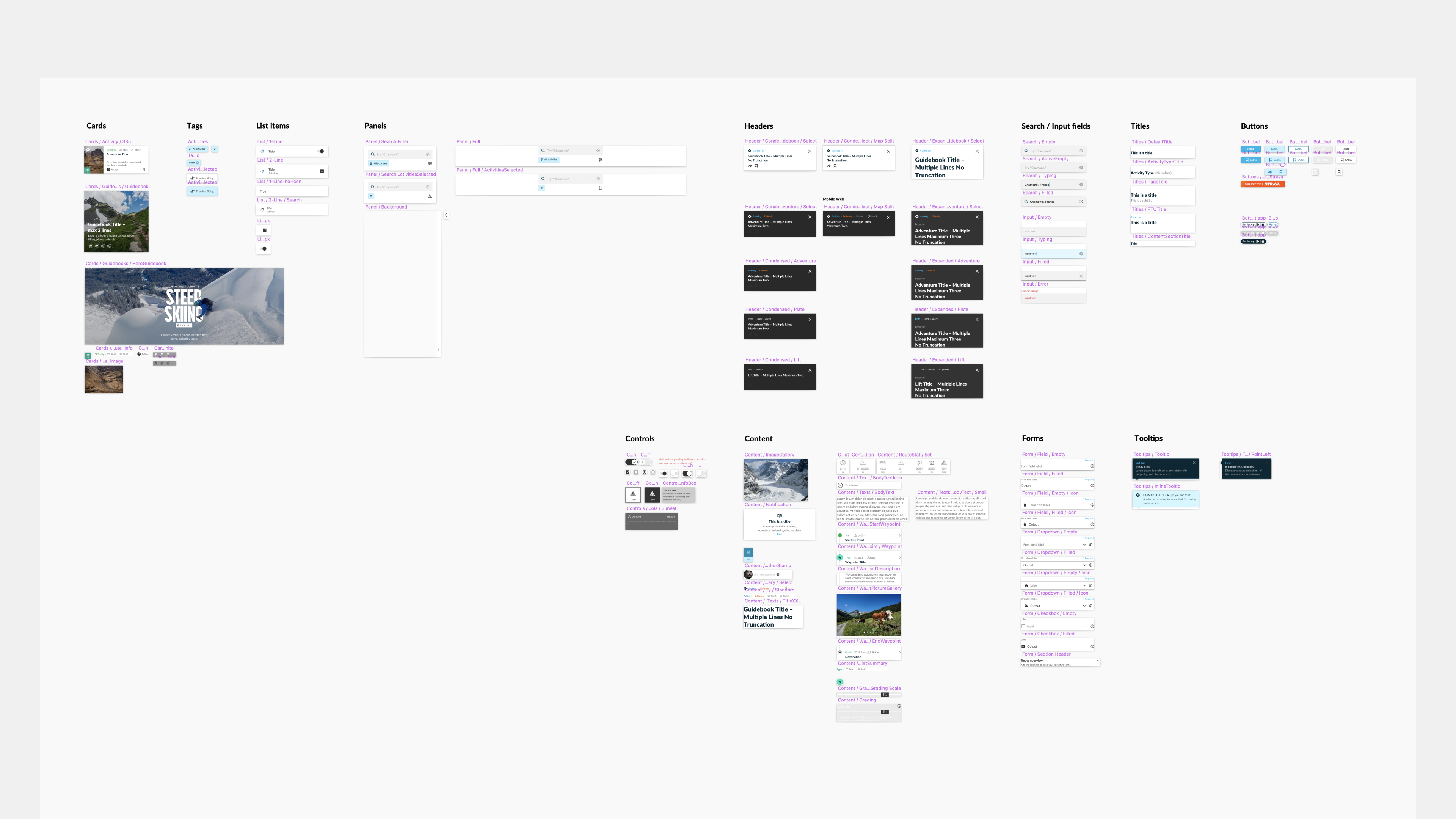
Task: Open Form / Dropdown / Filled Output chevron
Action: click(x=1084, y=565)
